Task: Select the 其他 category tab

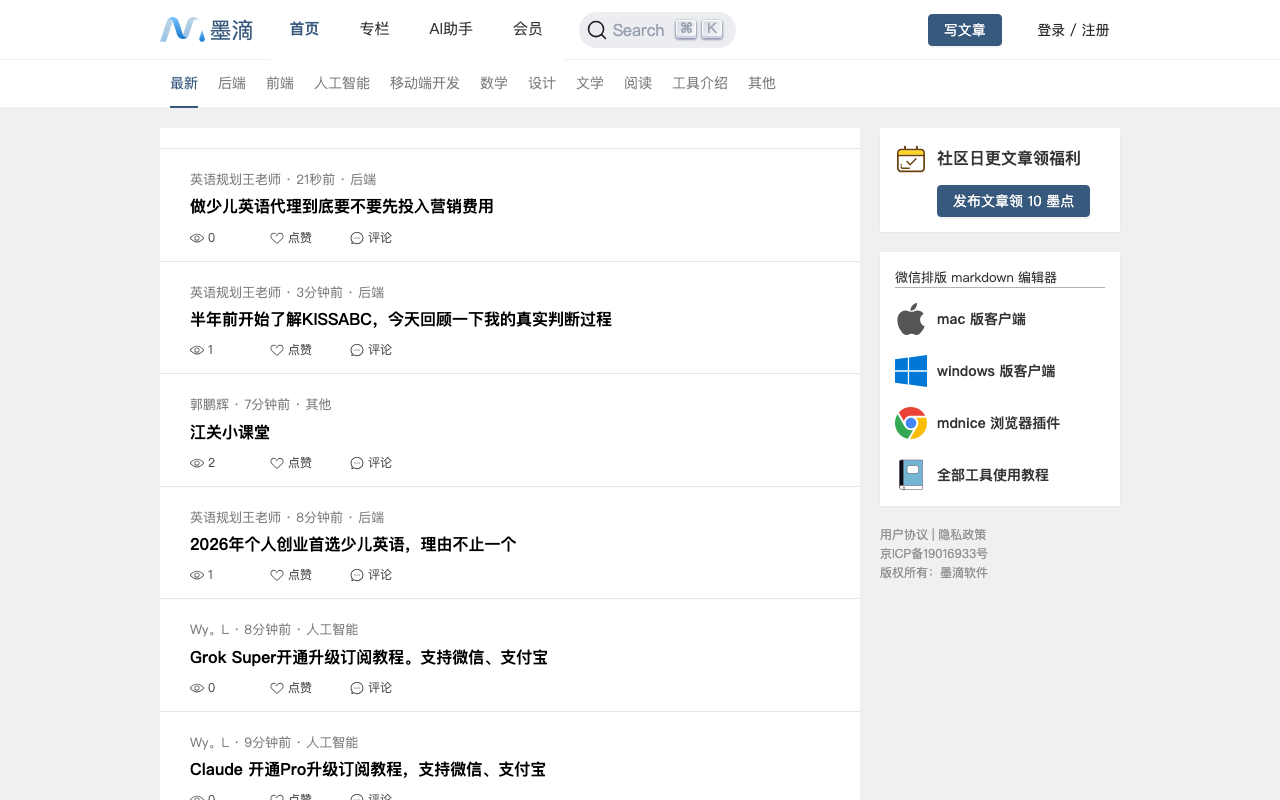Action: pos(762,83)
